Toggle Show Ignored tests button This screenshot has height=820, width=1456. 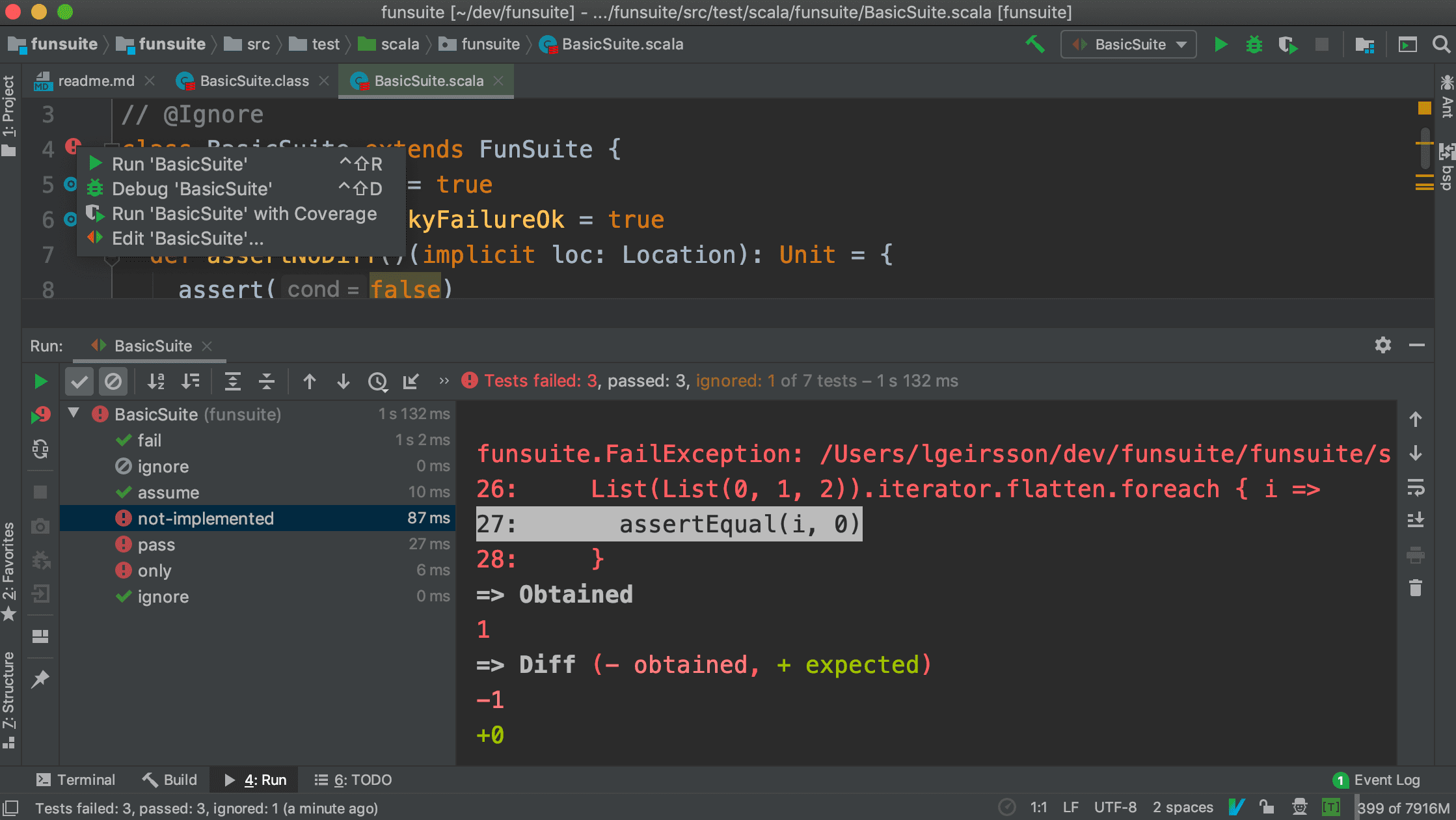click(x=113, y=381)
